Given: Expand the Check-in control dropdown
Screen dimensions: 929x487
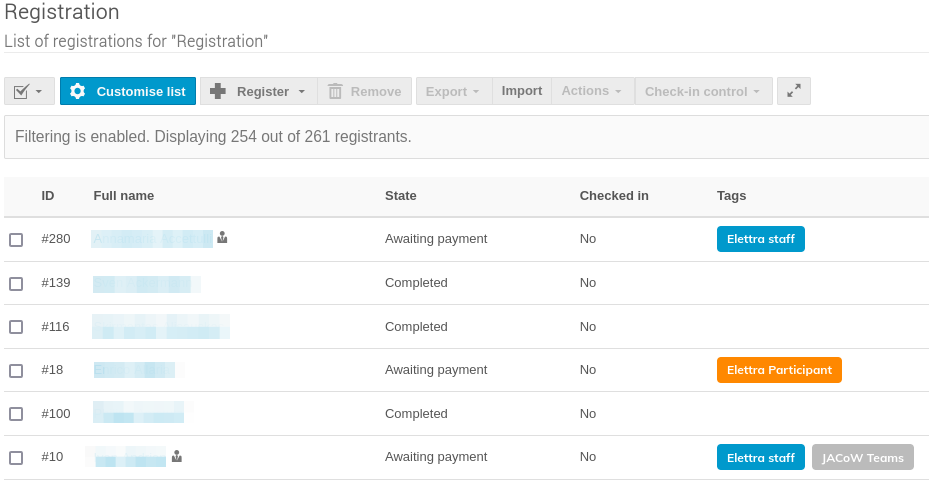Looking at the screenshot, I should click(x=702, y=91).
